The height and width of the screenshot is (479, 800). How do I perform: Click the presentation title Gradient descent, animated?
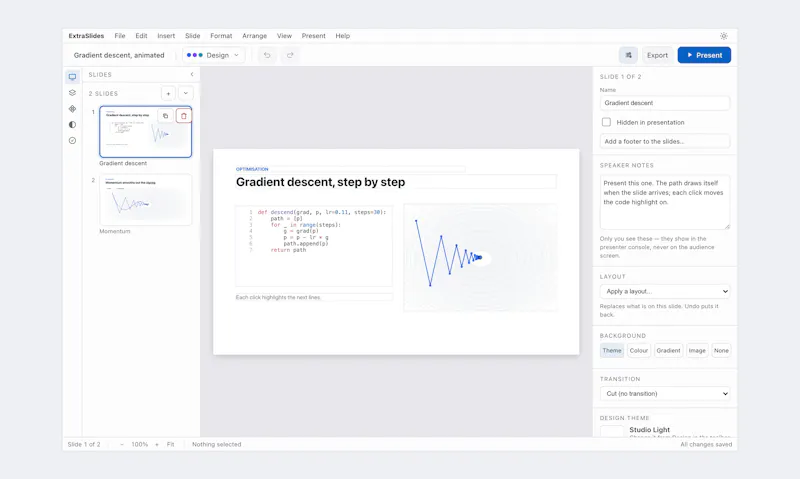(x=119, y=55)
